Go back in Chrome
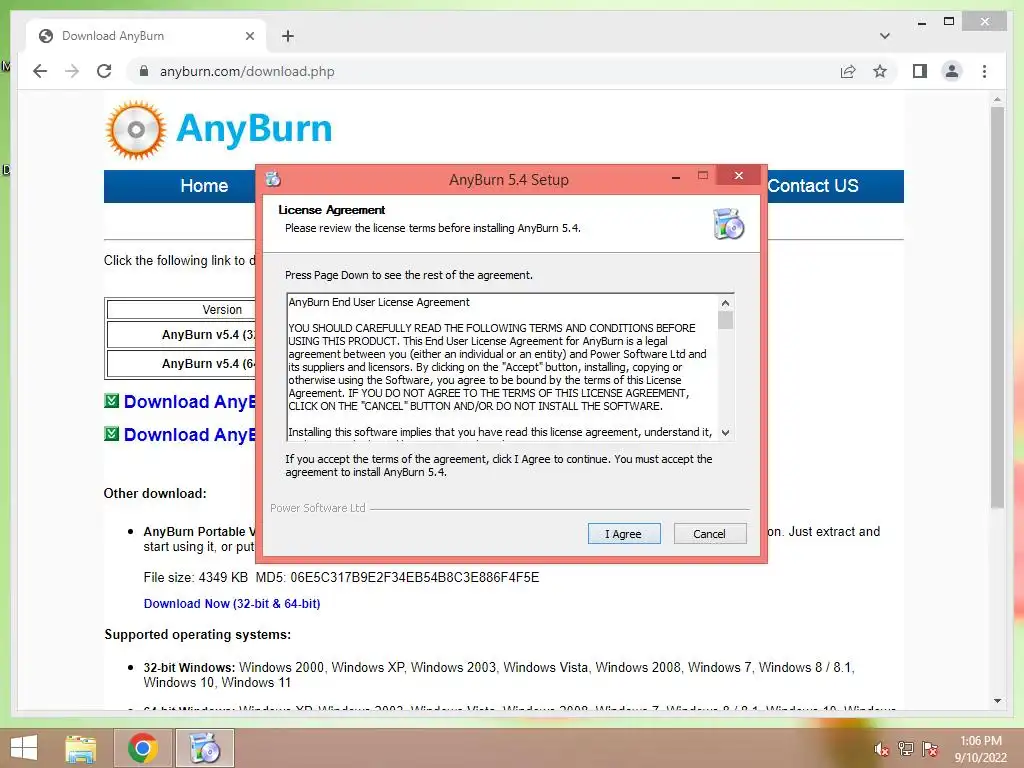Viewport: 1024px width, 768px height. [x=40, y=71]
